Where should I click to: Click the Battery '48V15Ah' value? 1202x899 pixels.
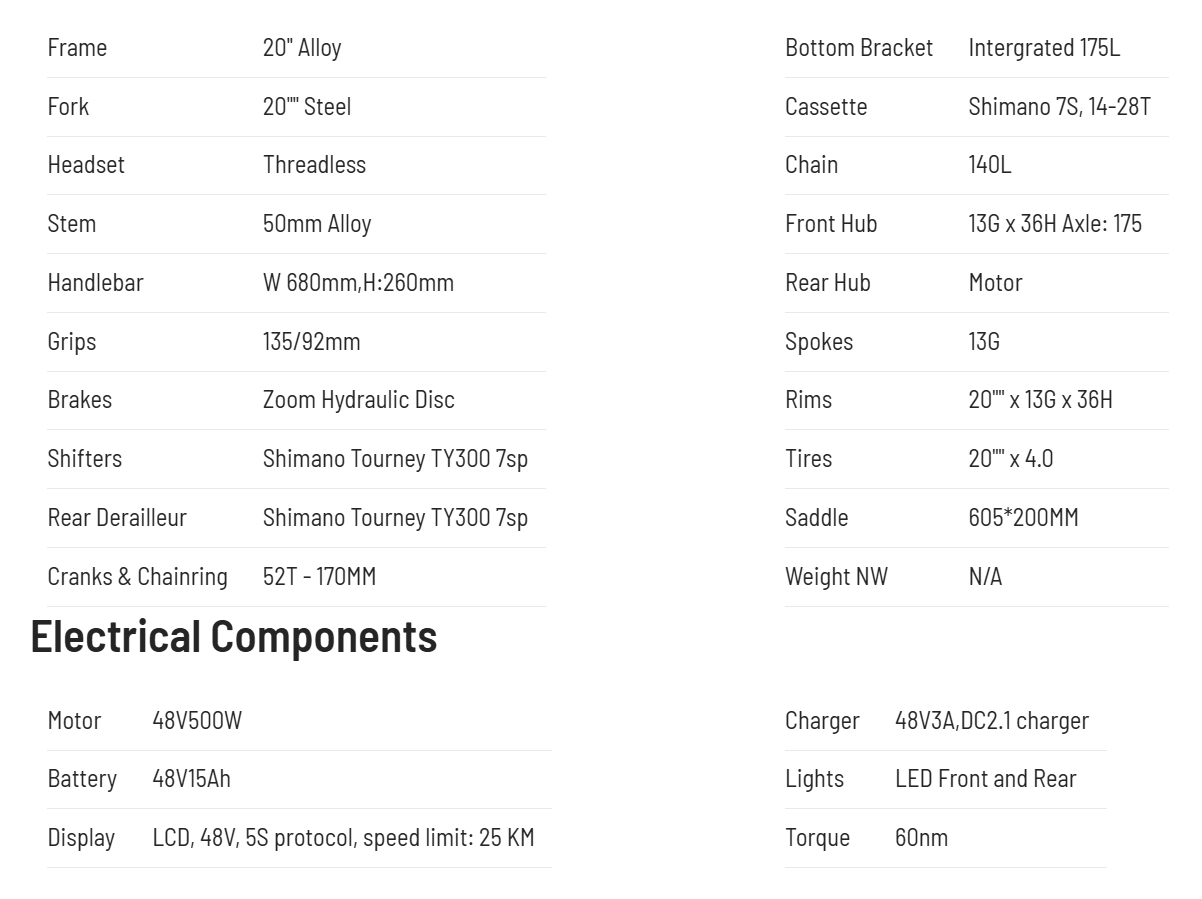tap(191, 779)
